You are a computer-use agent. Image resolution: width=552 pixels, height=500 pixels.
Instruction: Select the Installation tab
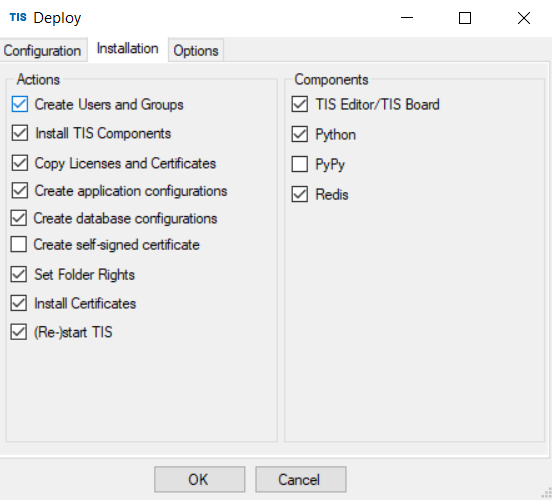[x=128, y=49]
